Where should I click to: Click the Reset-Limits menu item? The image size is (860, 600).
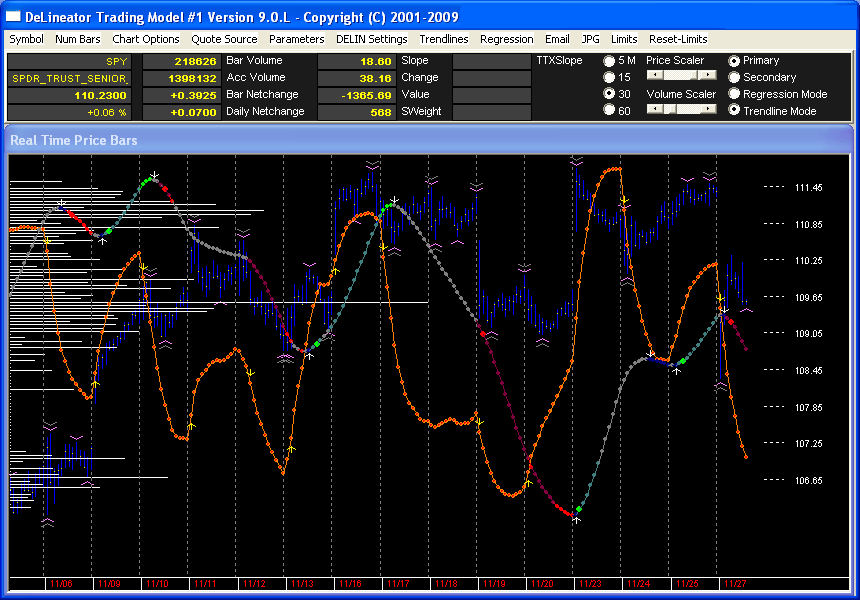(678, 39)
